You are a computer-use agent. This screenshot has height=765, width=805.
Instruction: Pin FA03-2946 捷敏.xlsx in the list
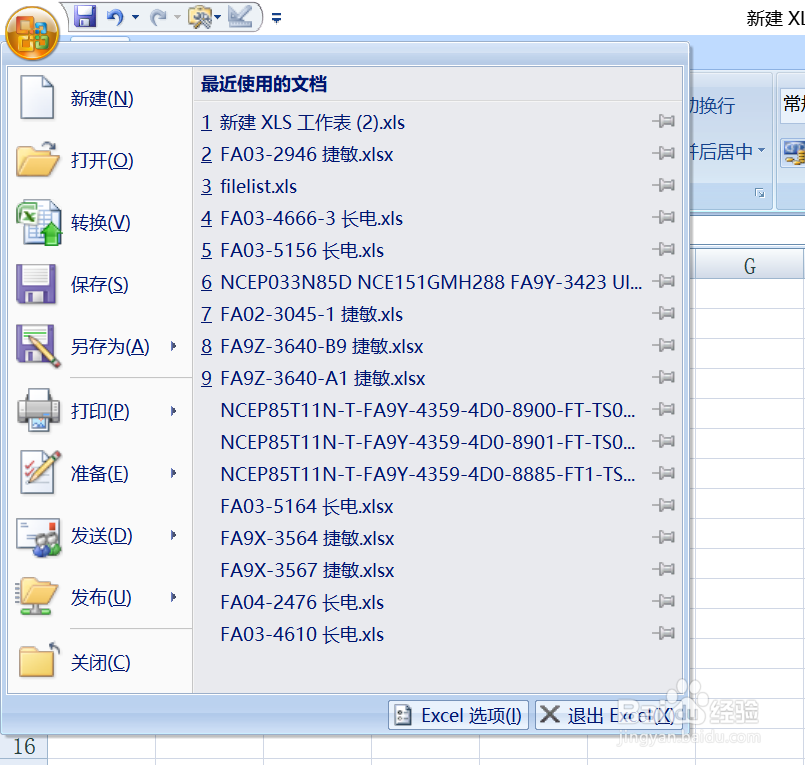(664, 153)
